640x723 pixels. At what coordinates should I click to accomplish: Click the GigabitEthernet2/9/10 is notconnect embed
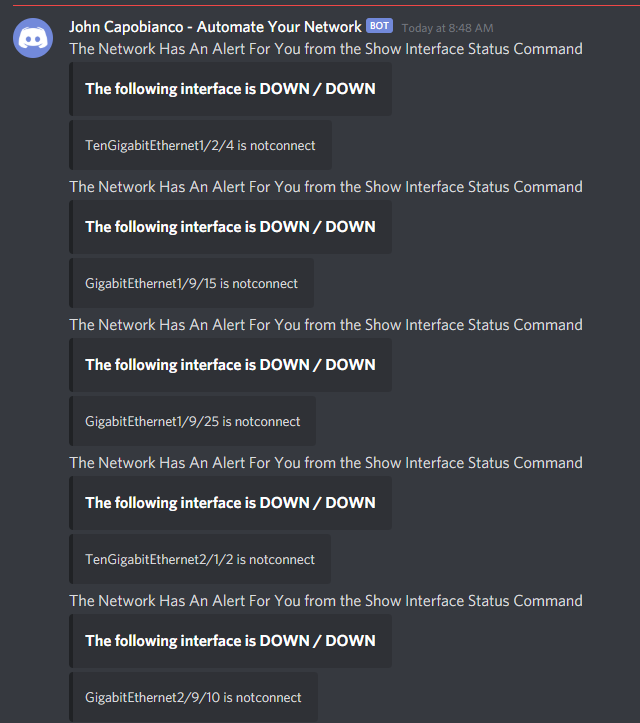(194, 697)
